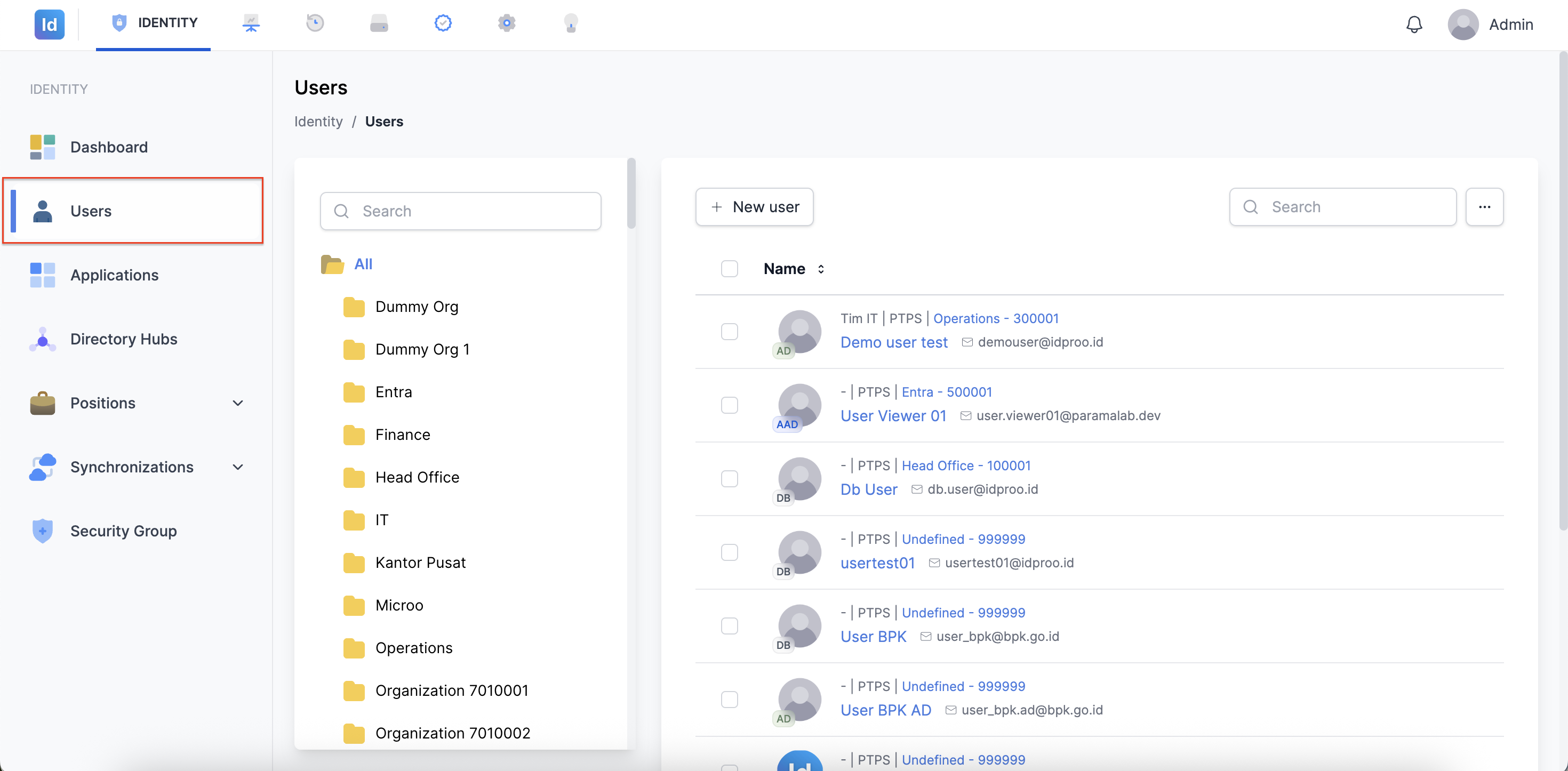Focus the users Search field
The width and height of the screenshot is (1568, 771).
pos(1342,207)
